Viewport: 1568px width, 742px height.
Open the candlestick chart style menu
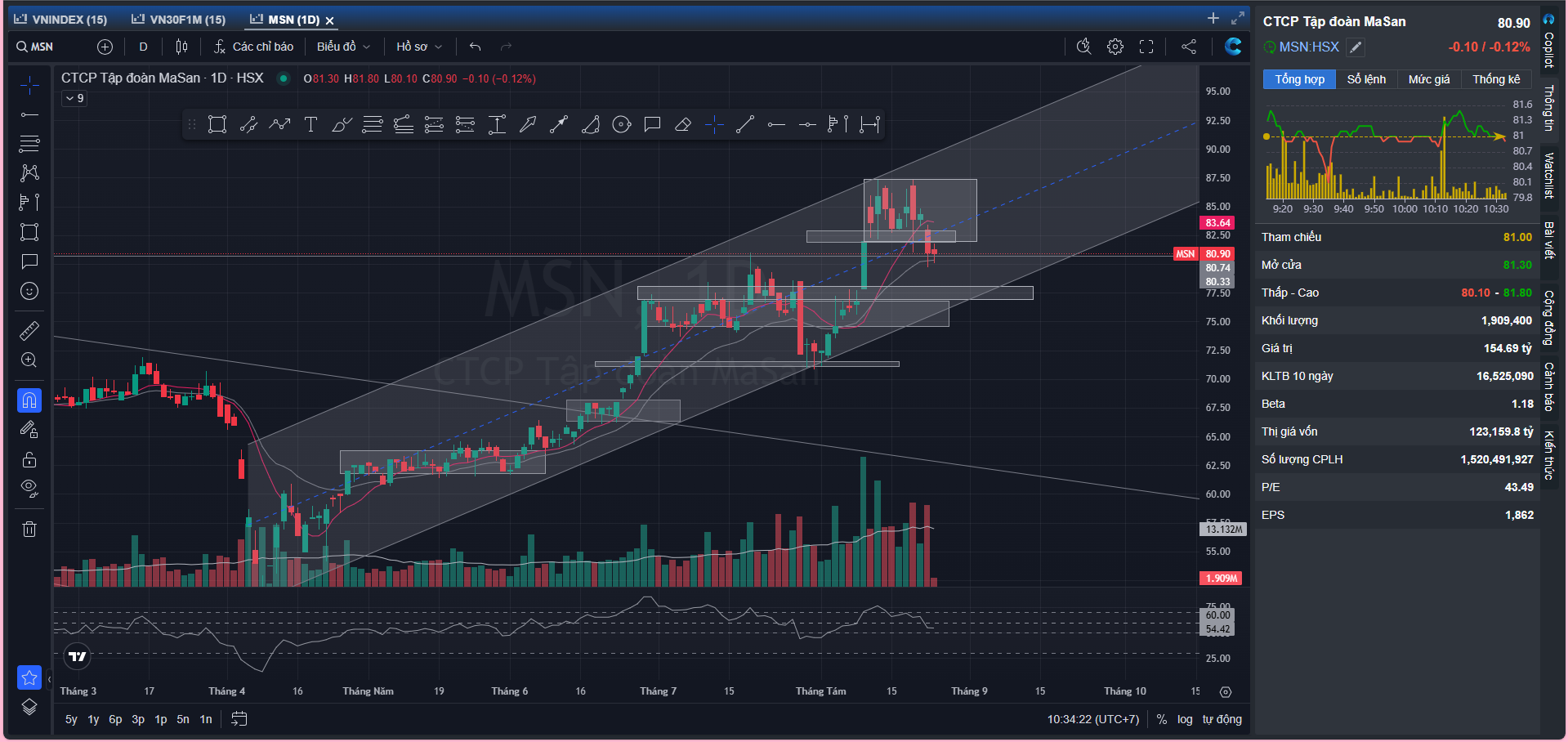coord(181,47)
